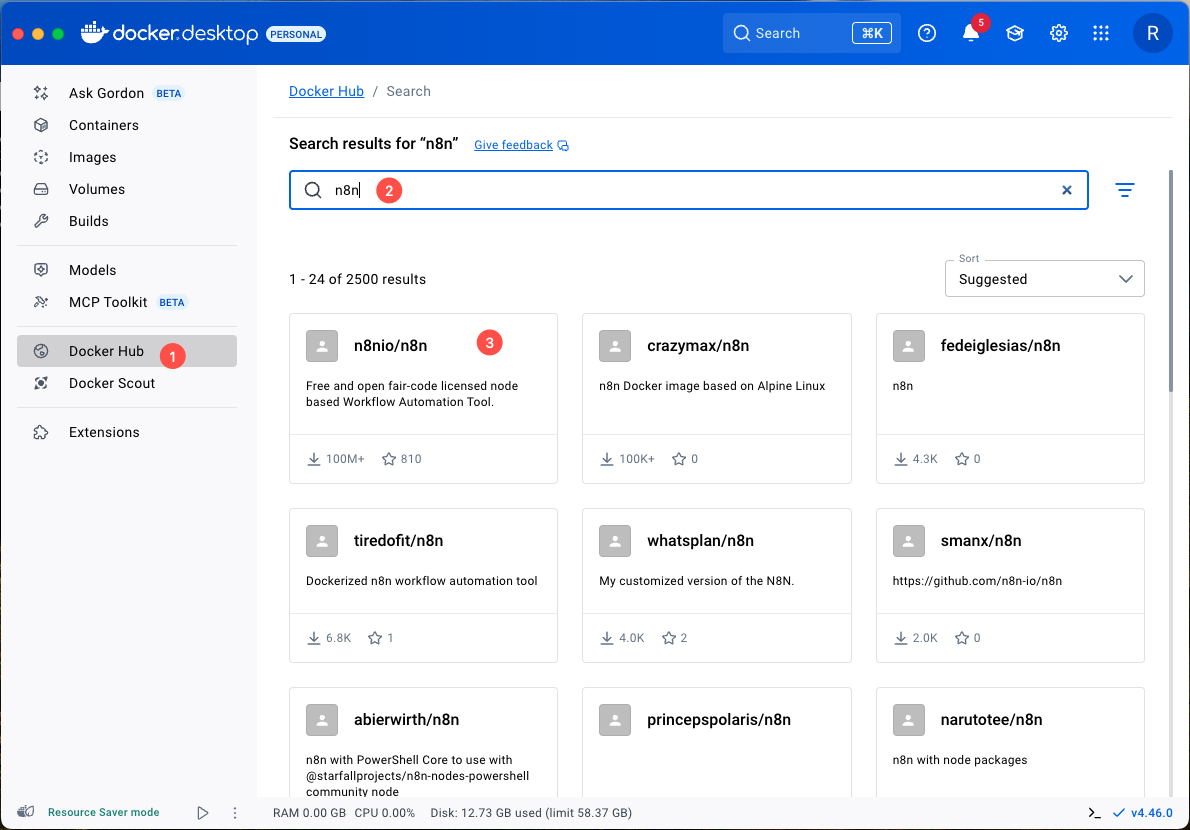Screen dimensions: 1190x830
Task: Click the Containers cube icon
Action: coord(41,125)
